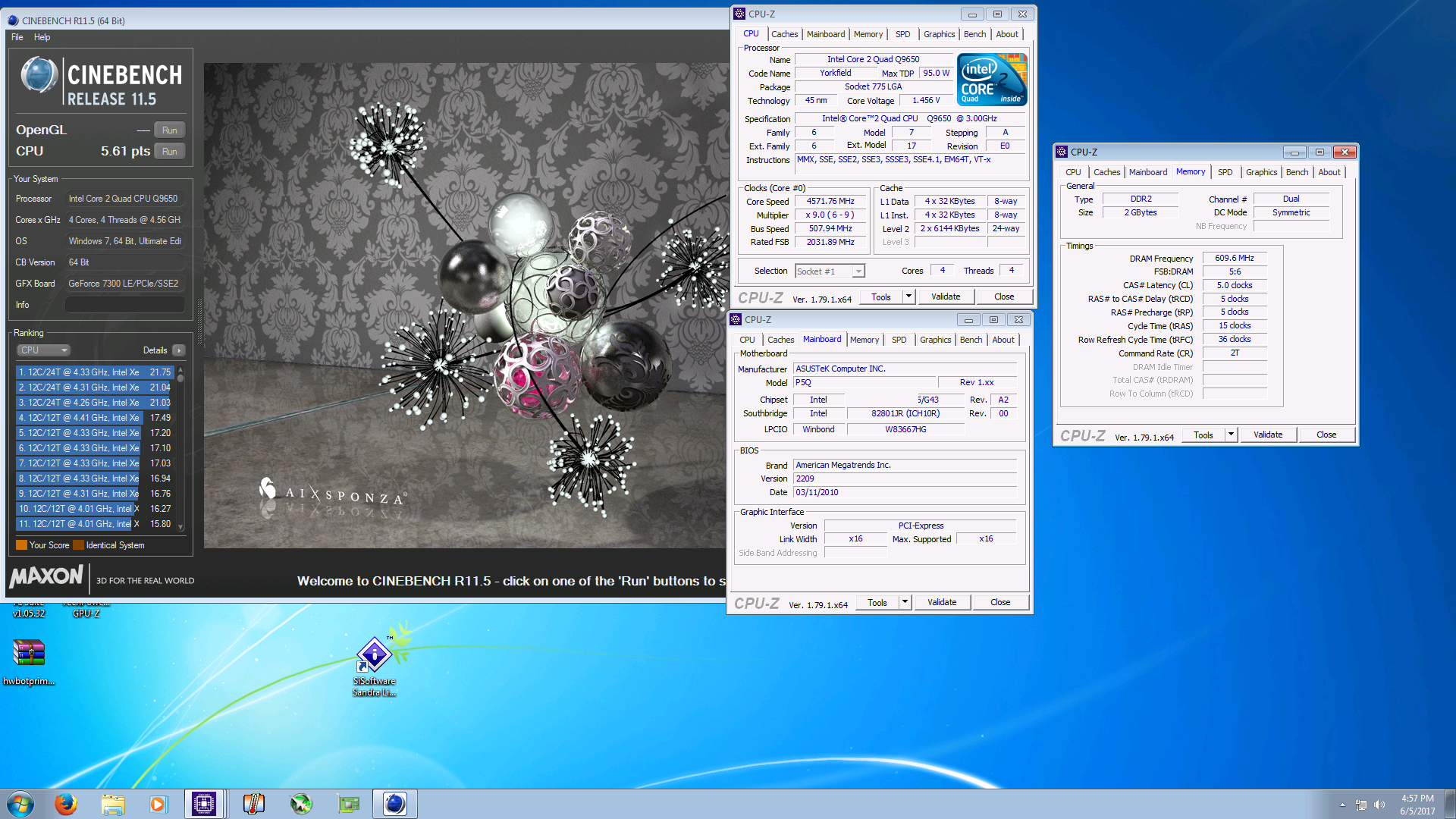Click CPU-Z title icon in Mainboard window
The image size is (1456, 819).
click(736, 319)
